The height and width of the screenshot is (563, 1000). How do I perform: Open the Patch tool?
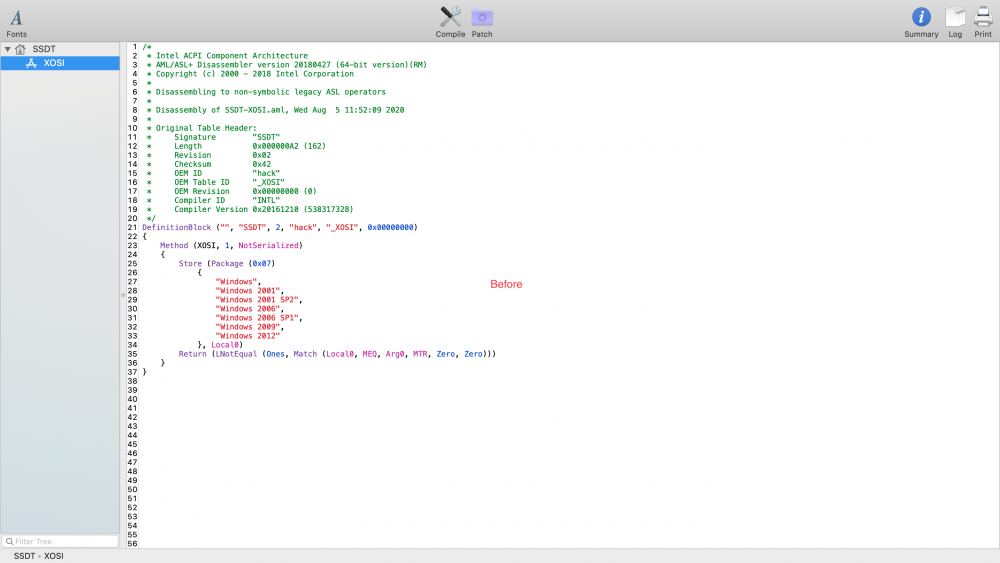483,18
